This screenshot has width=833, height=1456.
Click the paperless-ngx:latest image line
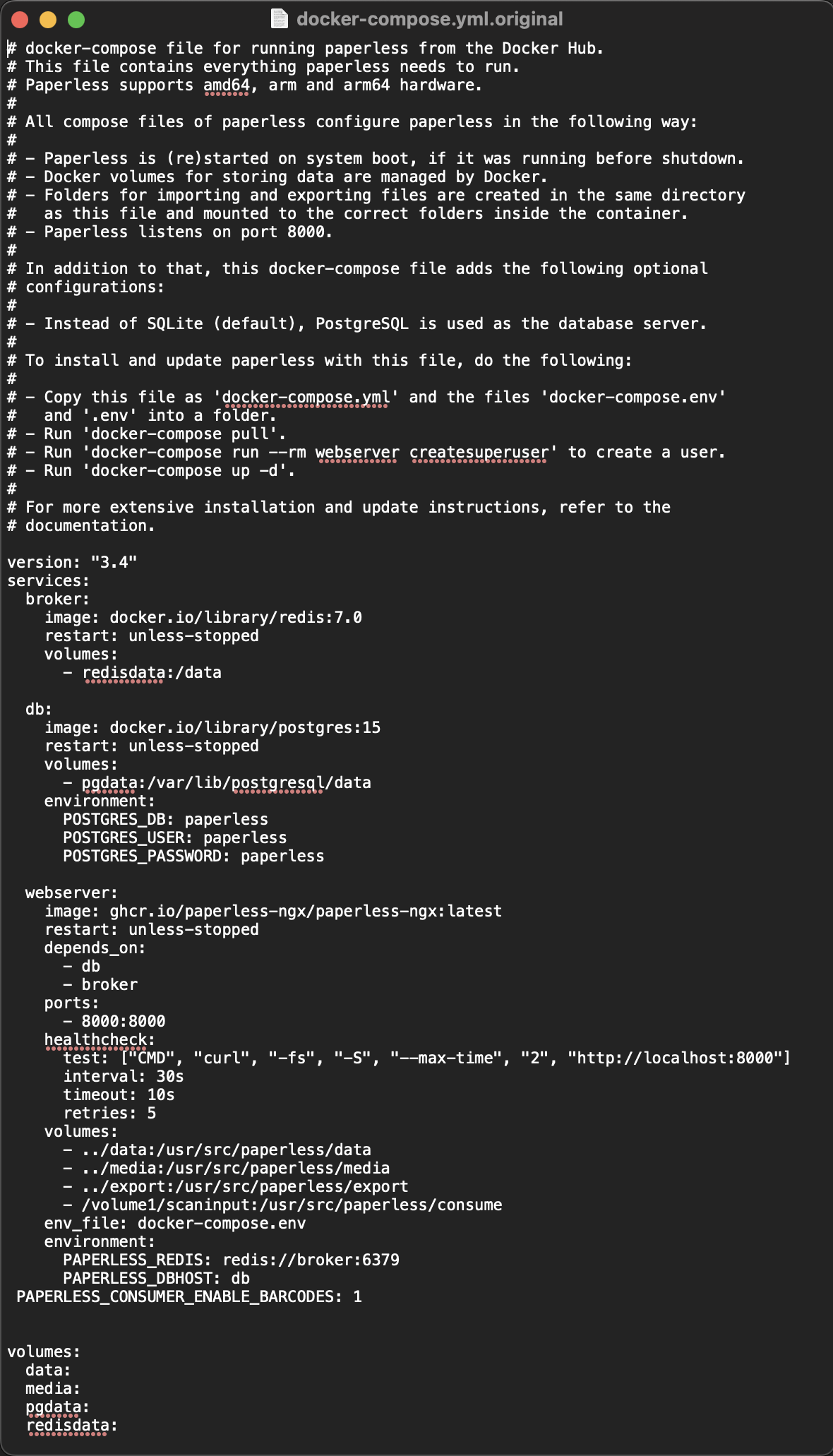(273, 912)
